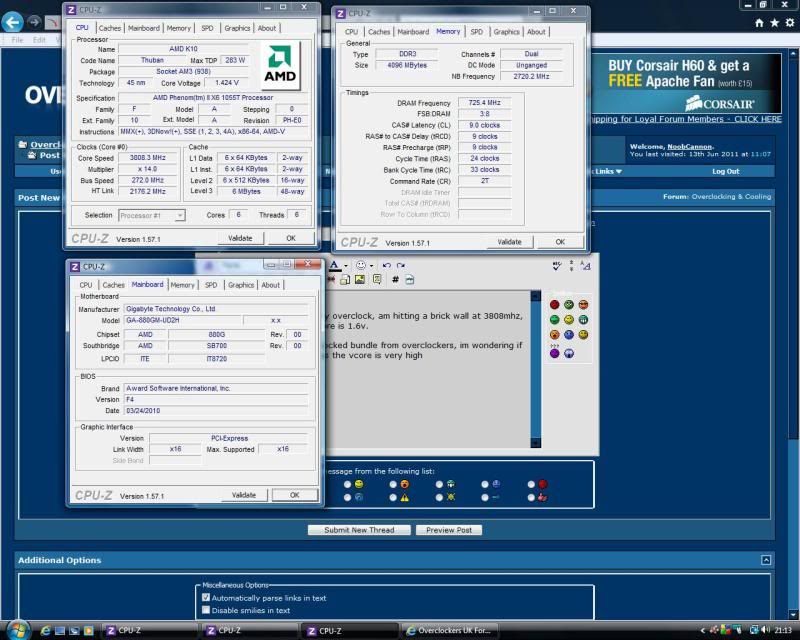This screenshot has height=640, width=800.
Task: Click Validate in CPU-Z CPU window
Action: point(240,238)
